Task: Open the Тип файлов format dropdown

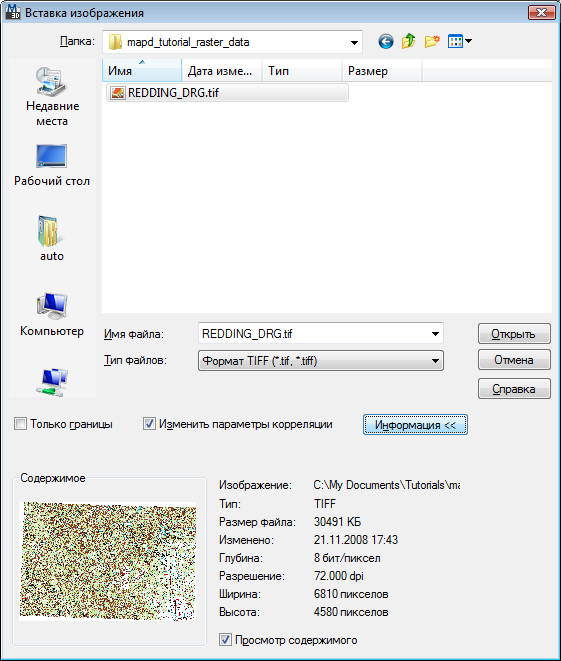Action: pos(321,361)
